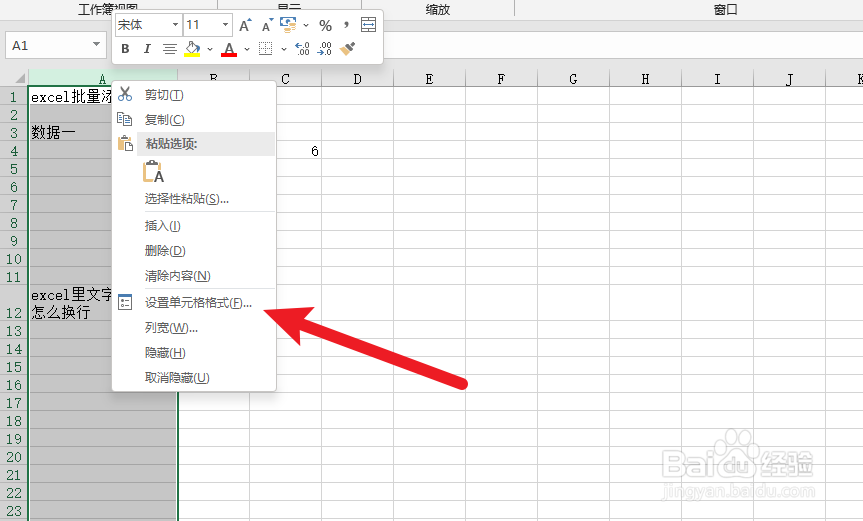Image resolution: width=863 pixels, height=521 pixels.
Task: Click cell containing 6 in column C
Action: [285, 151]
